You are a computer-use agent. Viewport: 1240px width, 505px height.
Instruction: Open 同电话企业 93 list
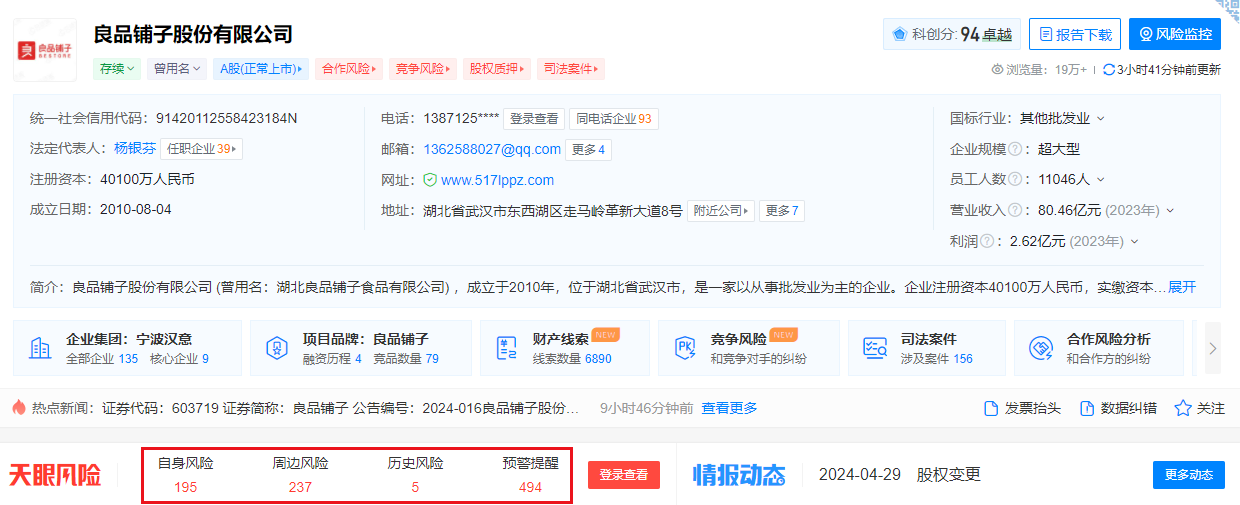pos(614,118)
